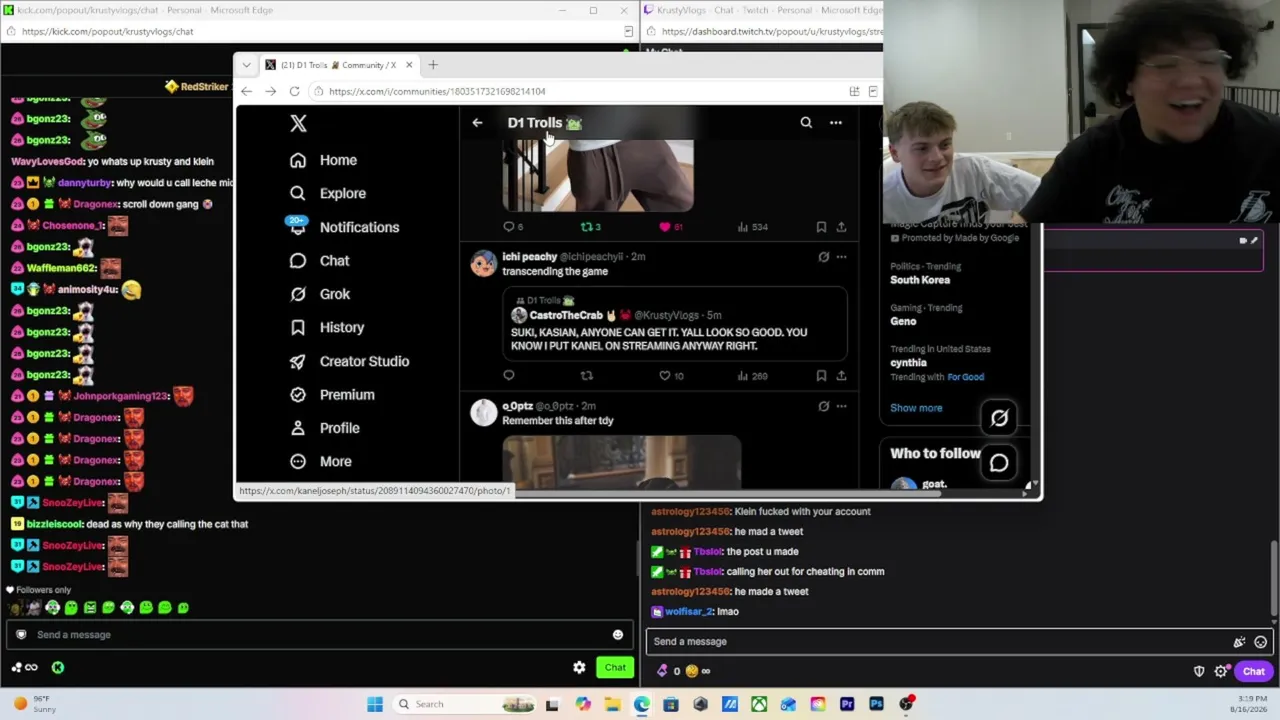Open Grok in the X sidebar
Viewport: 1280px width, 720px height.
coord(320,294)
